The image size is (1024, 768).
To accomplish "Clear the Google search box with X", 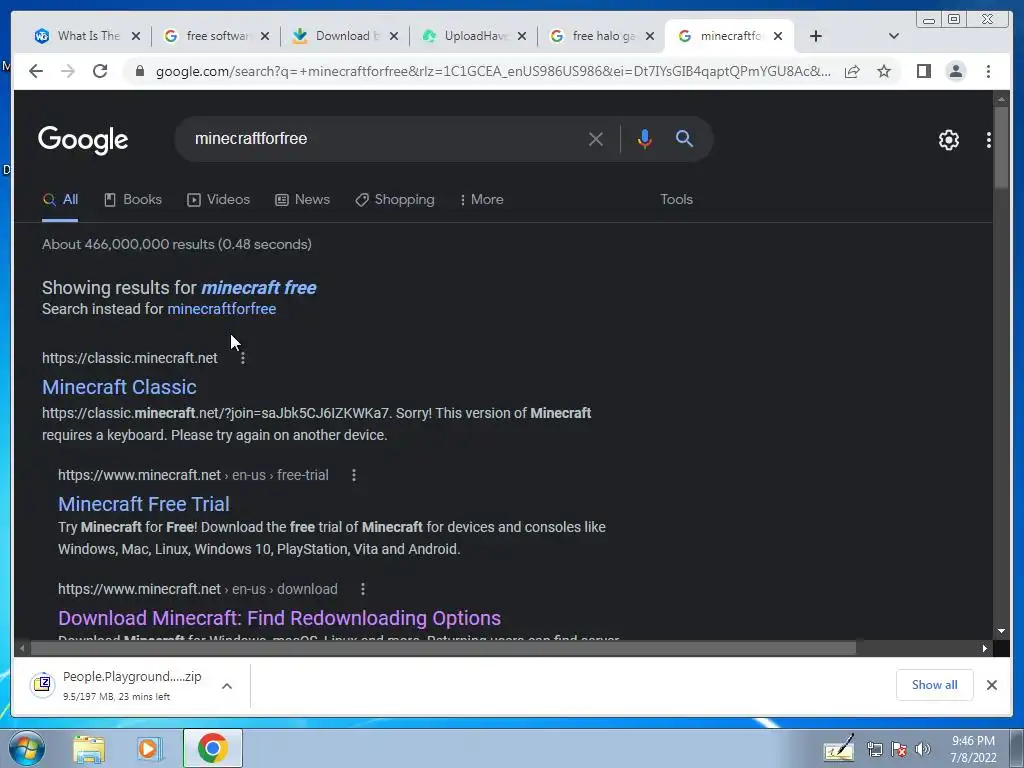I will click(596, 139).
